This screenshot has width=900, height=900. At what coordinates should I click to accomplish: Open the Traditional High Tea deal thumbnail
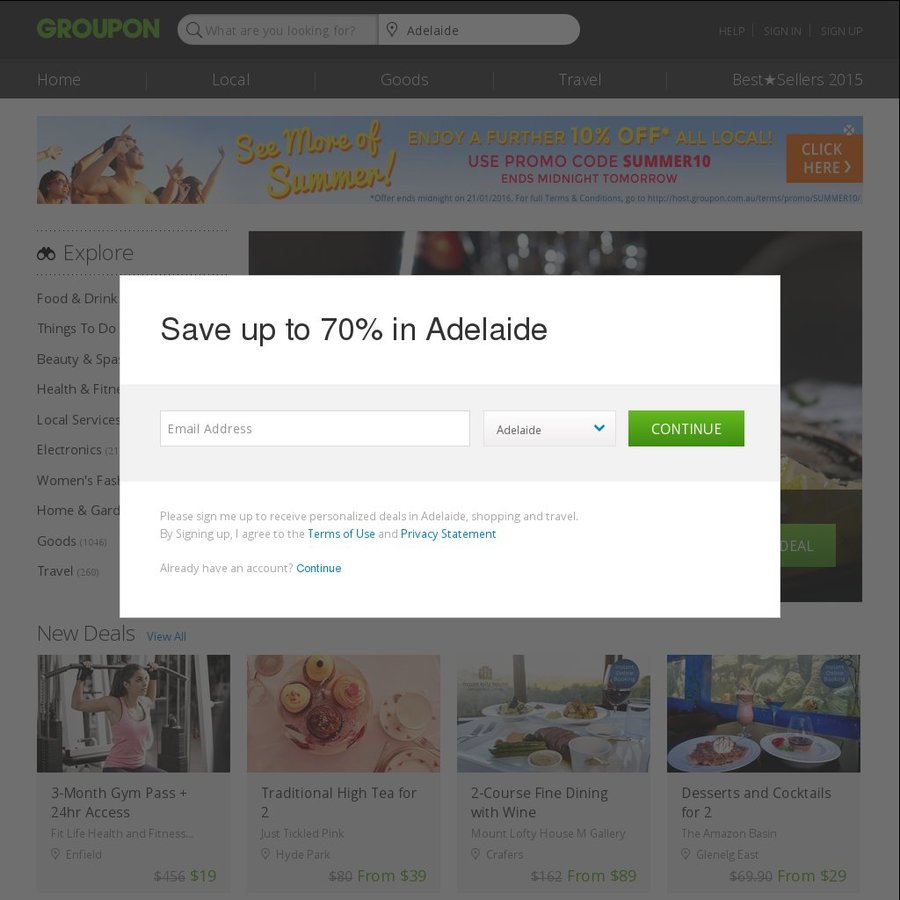click(x=343, y=713)
